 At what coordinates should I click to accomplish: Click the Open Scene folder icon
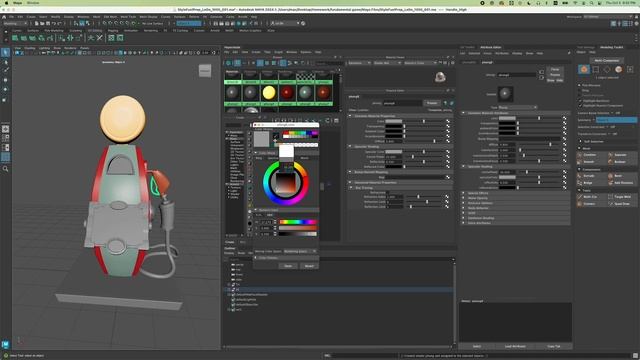(42, 23)
